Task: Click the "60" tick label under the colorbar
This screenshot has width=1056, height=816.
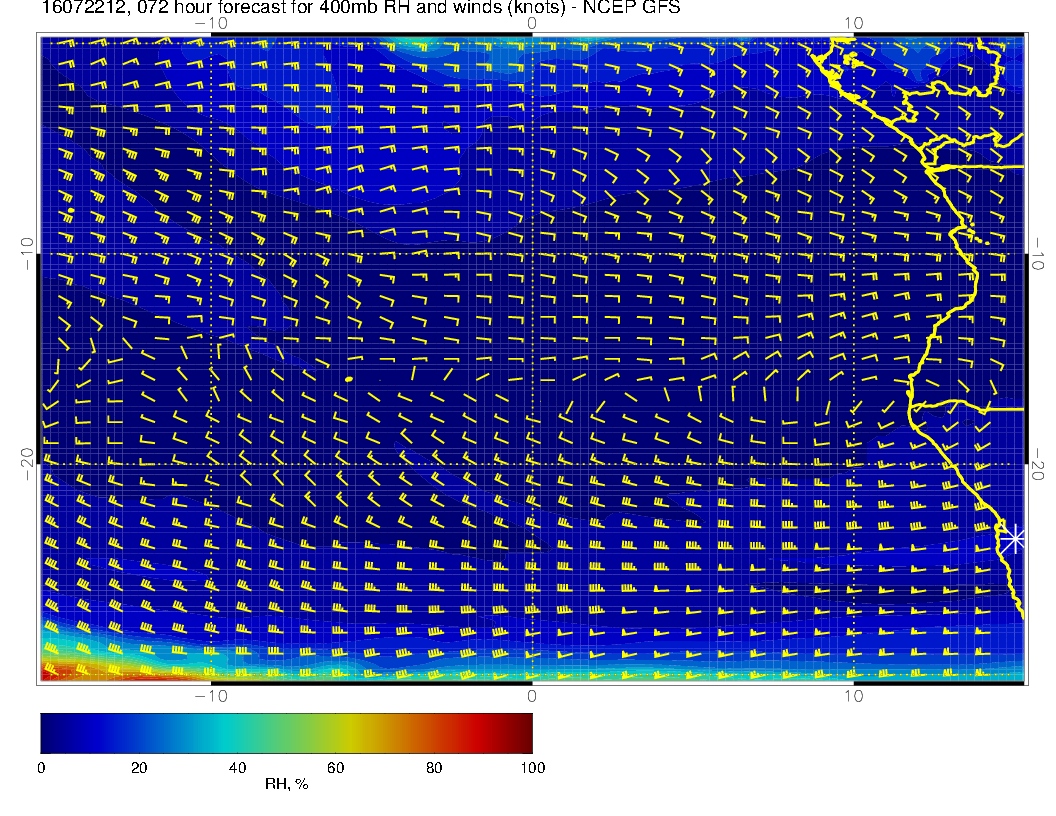Action: click(x=335, y=768)
